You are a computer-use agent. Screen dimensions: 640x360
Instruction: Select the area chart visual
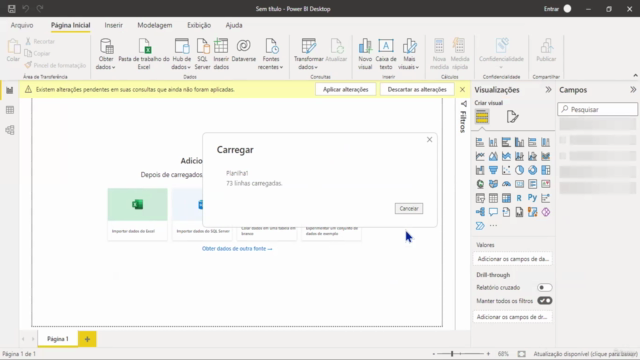pos(493,156)
